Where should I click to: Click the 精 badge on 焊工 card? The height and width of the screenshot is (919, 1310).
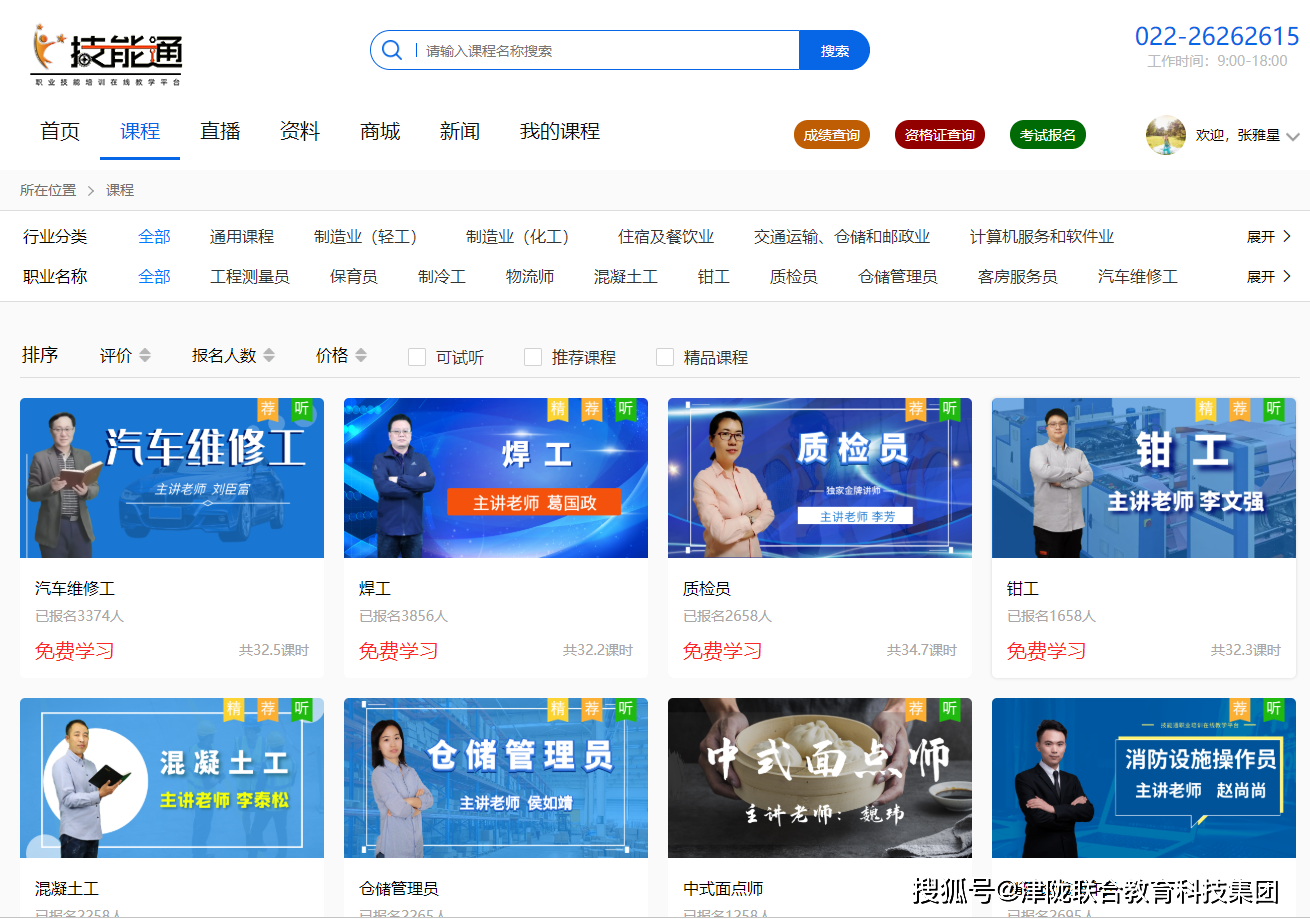pos(558,409)
